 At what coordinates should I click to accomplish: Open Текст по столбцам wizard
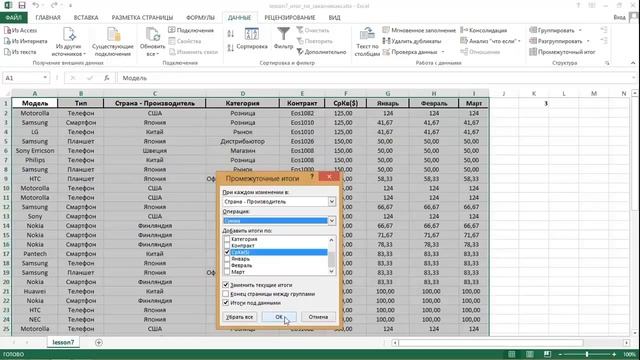pyautogui.click(x=367, y=42)
